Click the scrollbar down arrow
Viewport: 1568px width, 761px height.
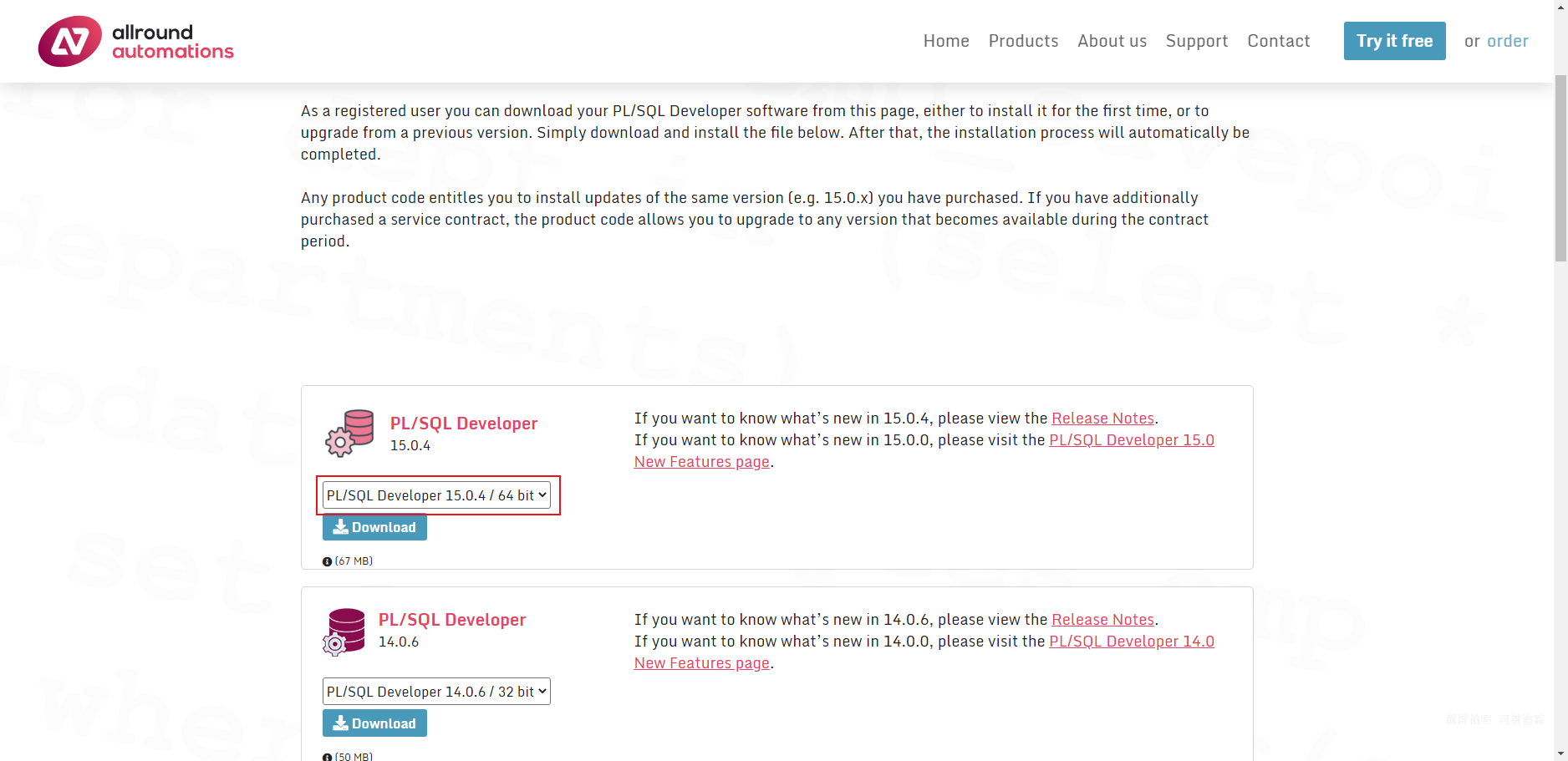[x=1560, y=754]
